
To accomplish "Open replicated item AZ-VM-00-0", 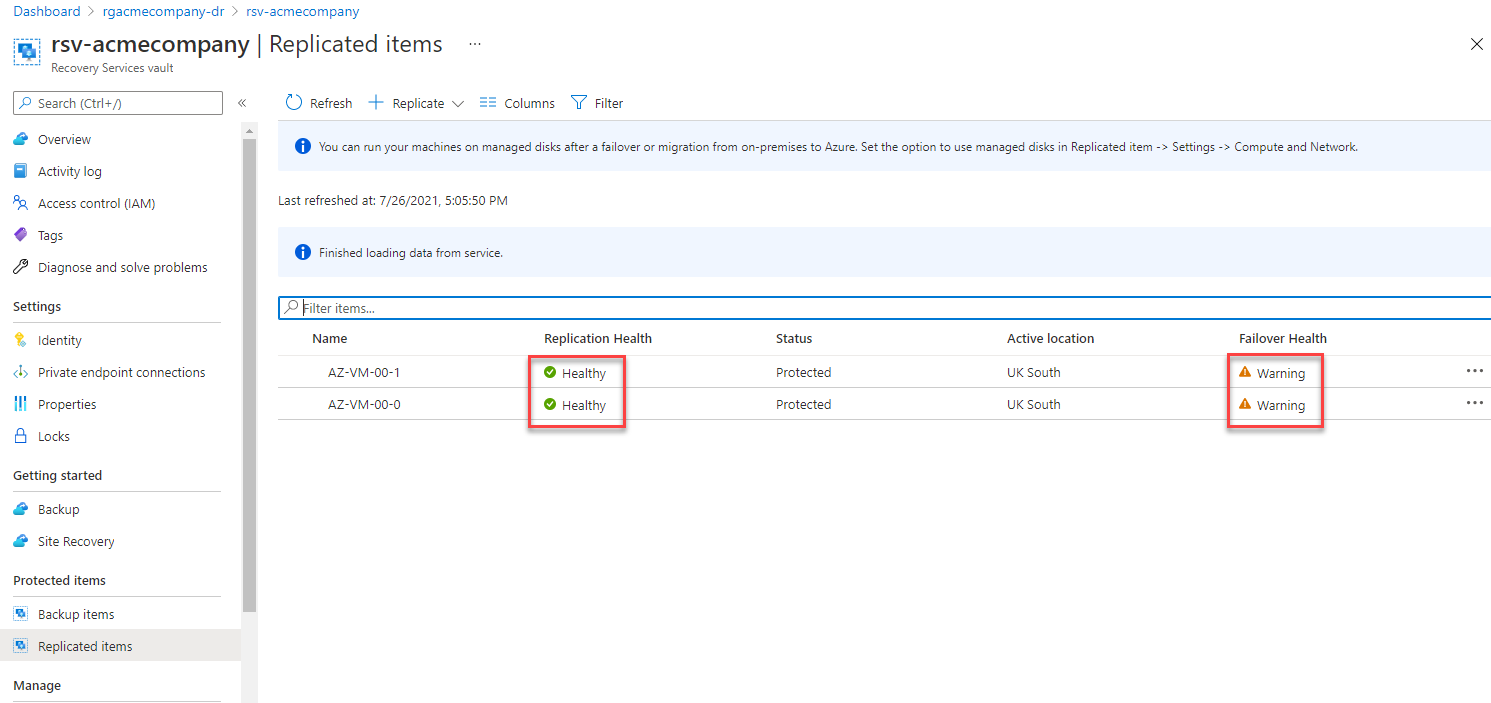I will 364,404.
